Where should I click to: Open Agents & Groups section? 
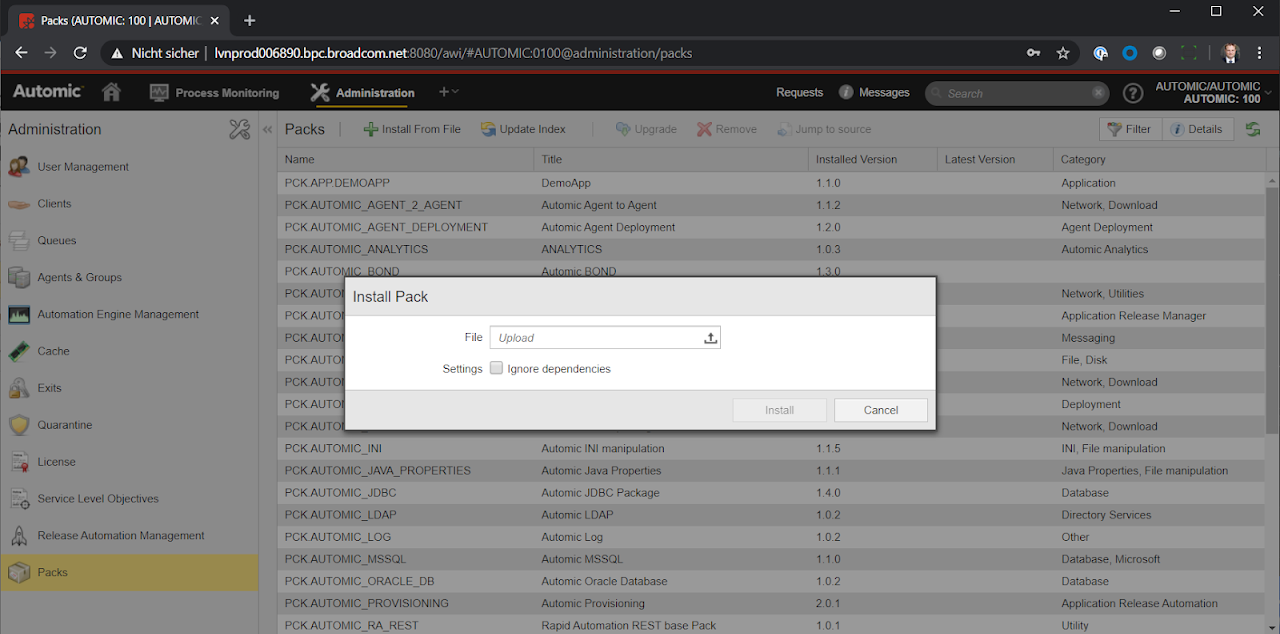click(x=129, y=277)
